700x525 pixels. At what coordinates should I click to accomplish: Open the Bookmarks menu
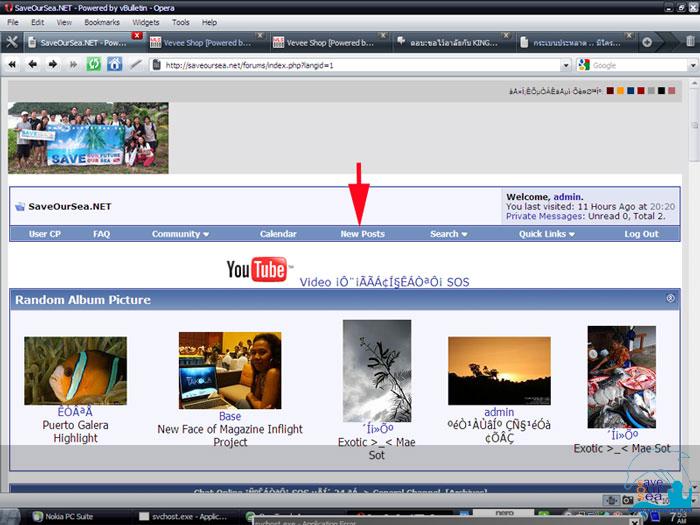click(x=100, y=21)
